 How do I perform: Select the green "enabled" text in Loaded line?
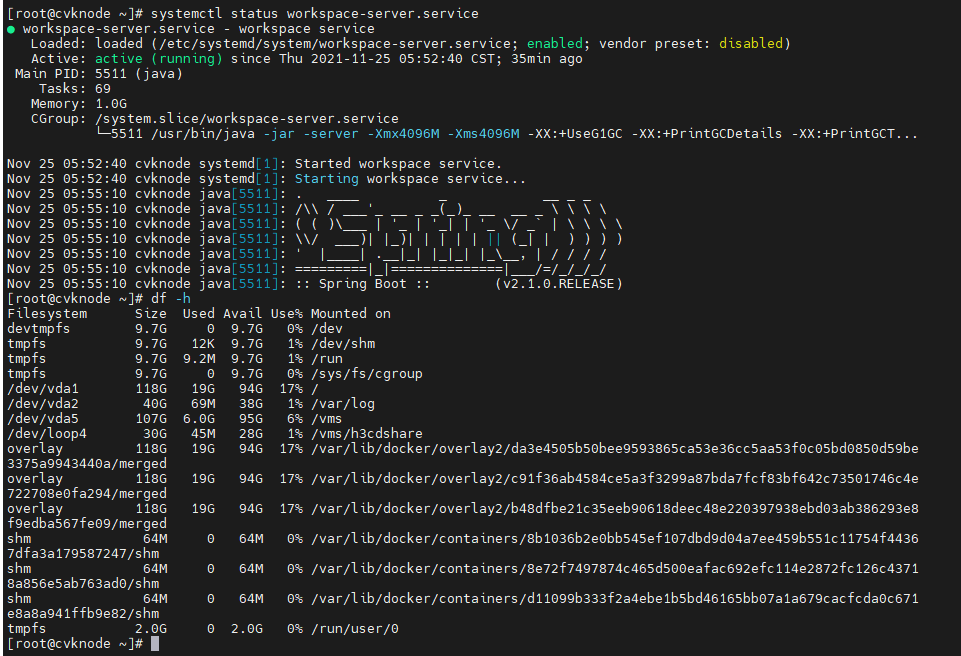tap(558, 44)
